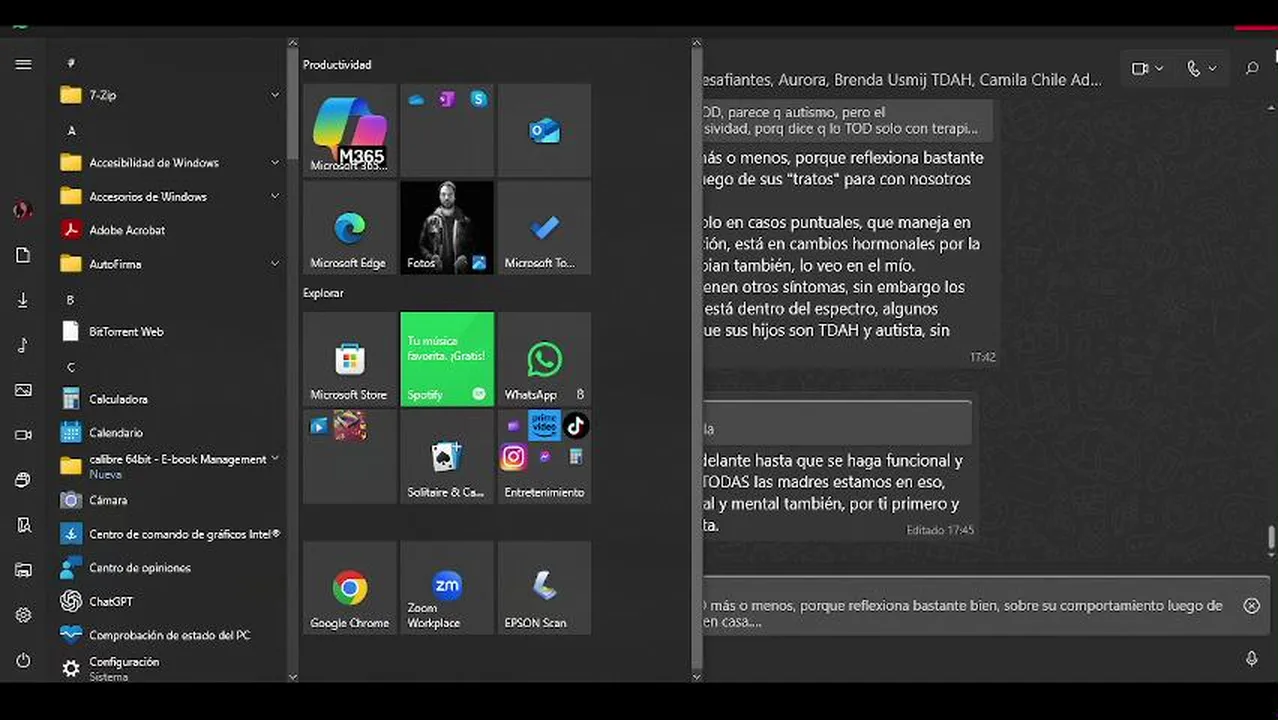The height and width of the screenshot is (720, 1278).
Task: Expand Accesorios de Windows folder
Action: 170,197
